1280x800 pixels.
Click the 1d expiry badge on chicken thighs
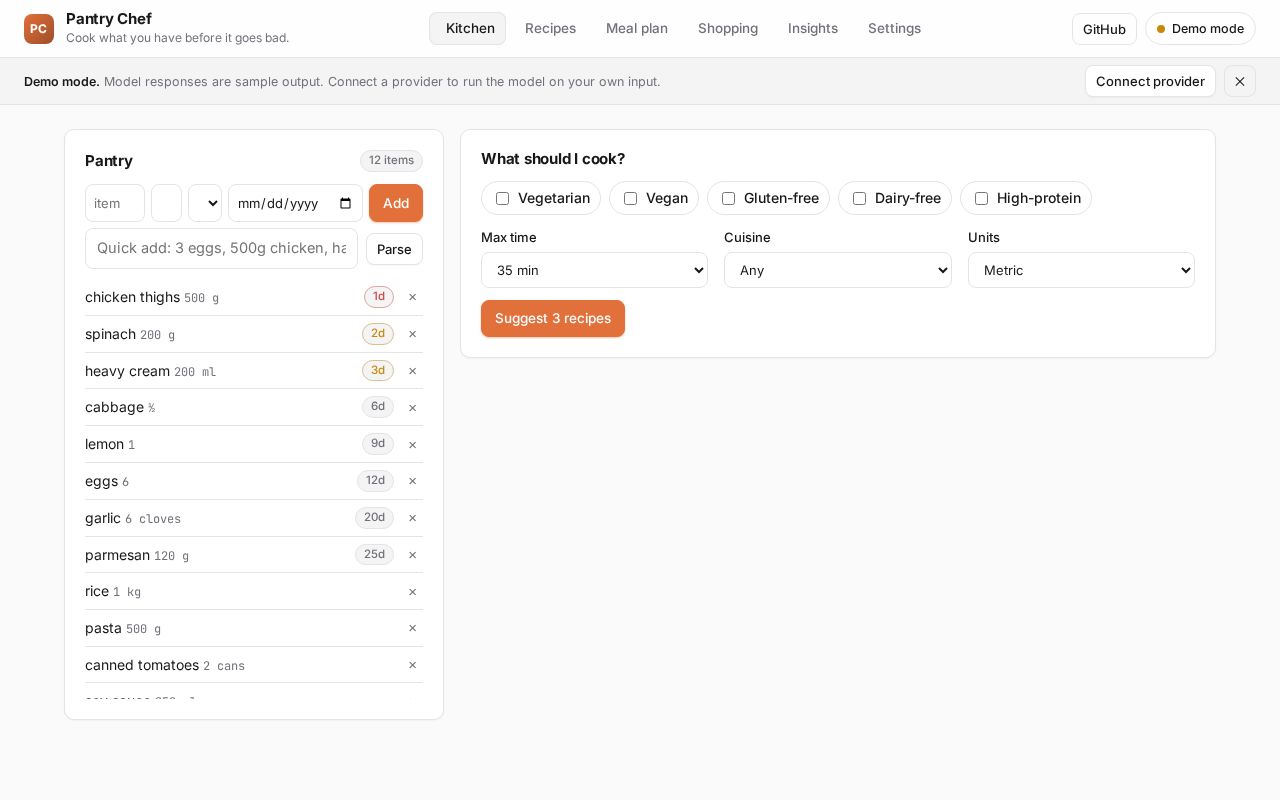click(379, 297)
